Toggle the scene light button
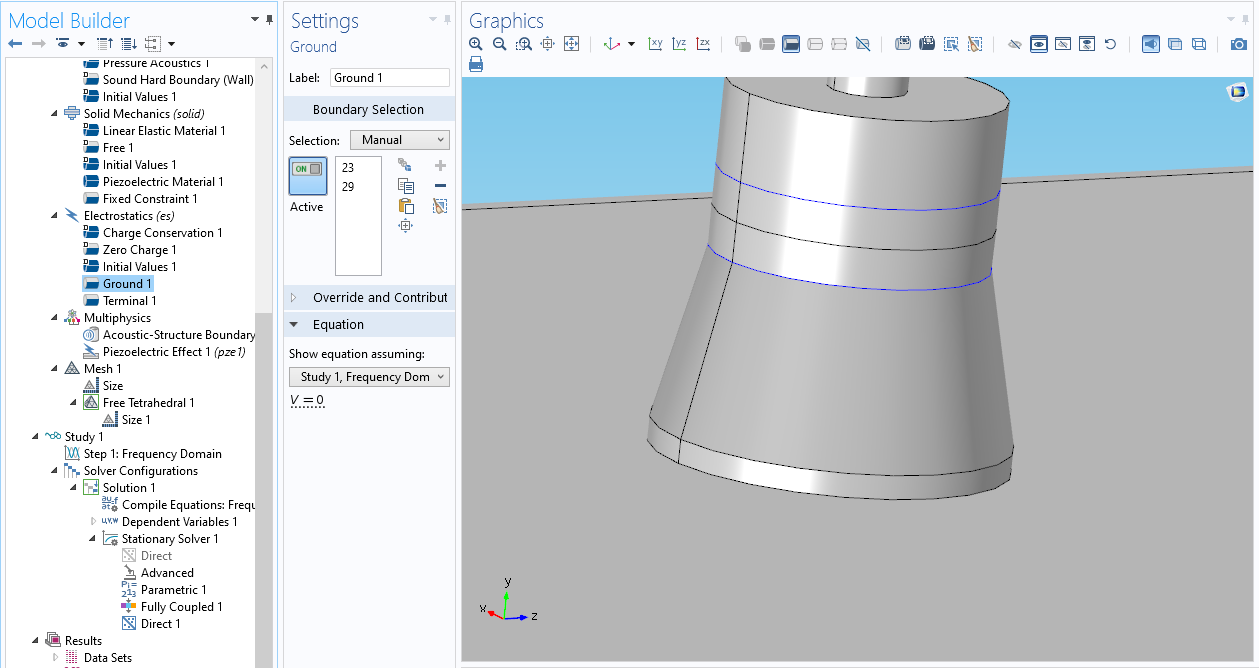1259x668 pixels. (x=1151, y=44)
